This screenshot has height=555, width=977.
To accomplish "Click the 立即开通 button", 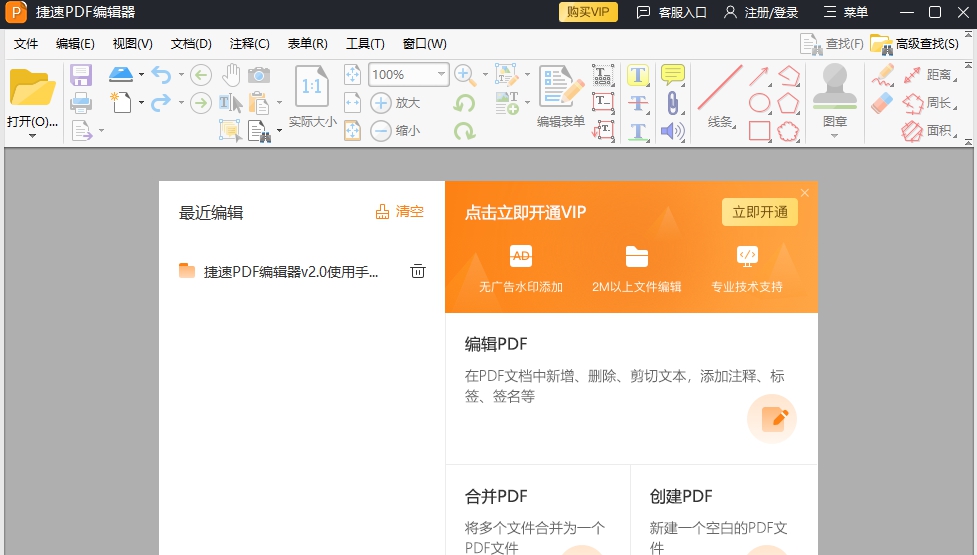I will 760,212.
